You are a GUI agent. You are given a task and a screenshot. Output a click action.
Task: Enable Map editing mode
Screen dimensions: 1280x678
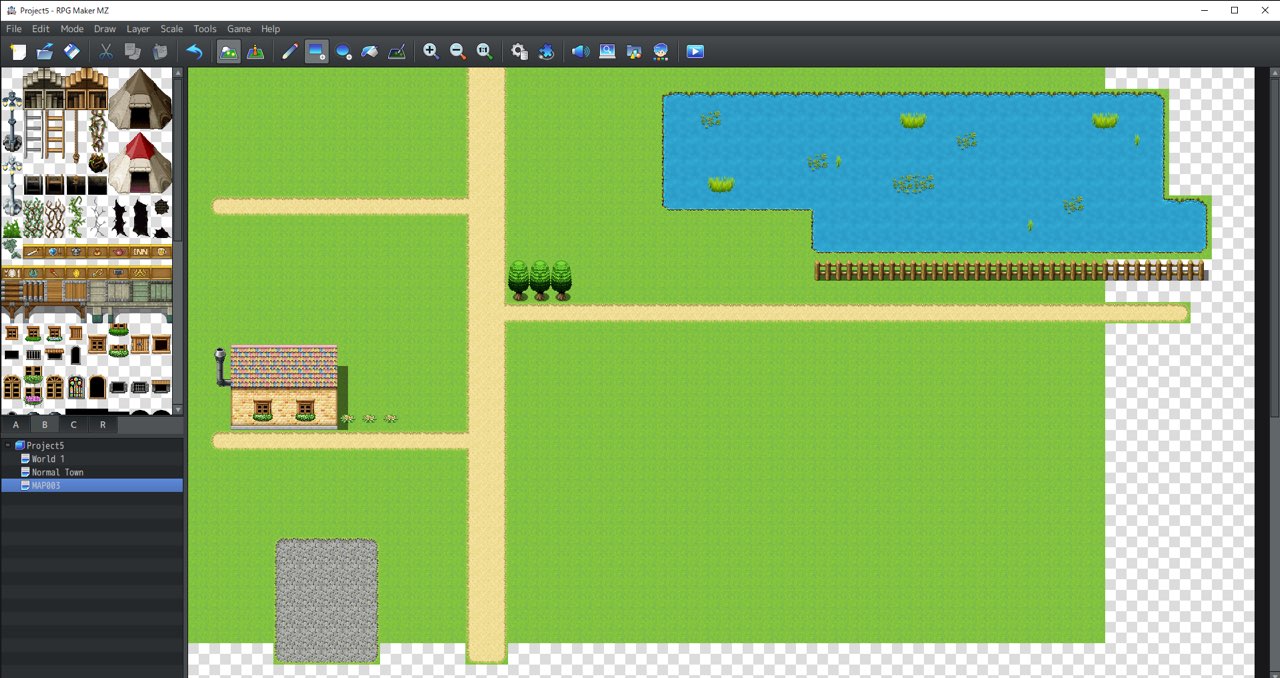click(x=228, y=51)
